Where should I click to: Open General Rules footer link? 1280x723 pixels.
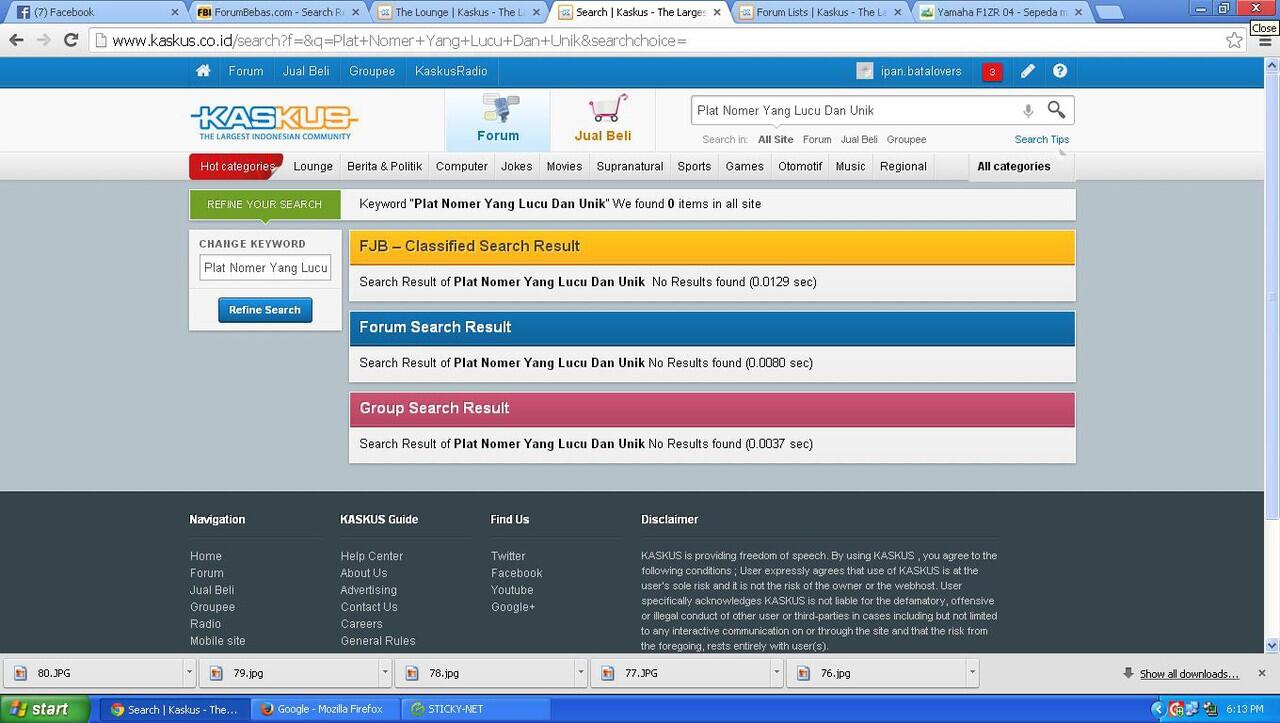tap(378, 641)
